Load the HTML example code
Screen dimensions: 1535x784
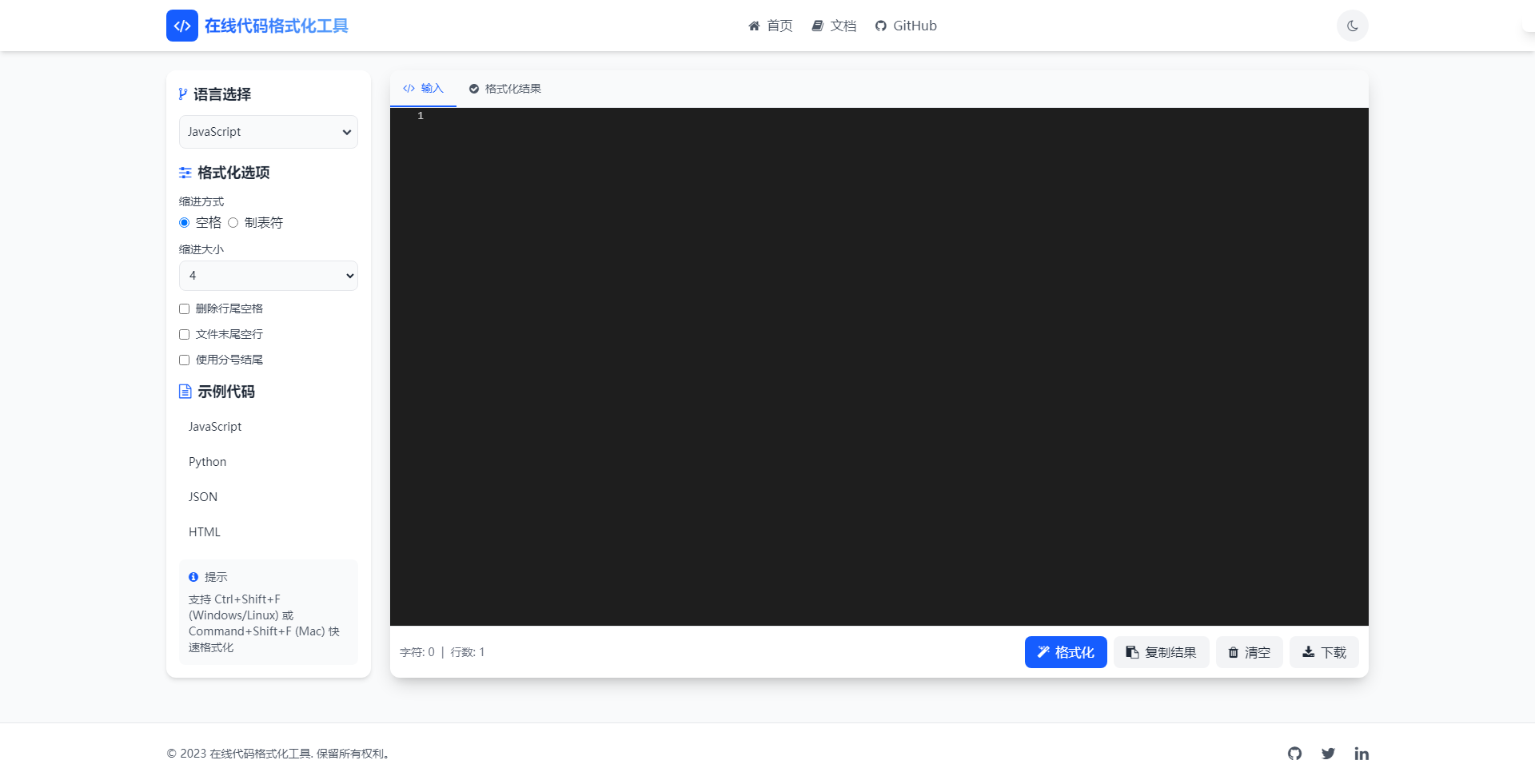[269, 532]
